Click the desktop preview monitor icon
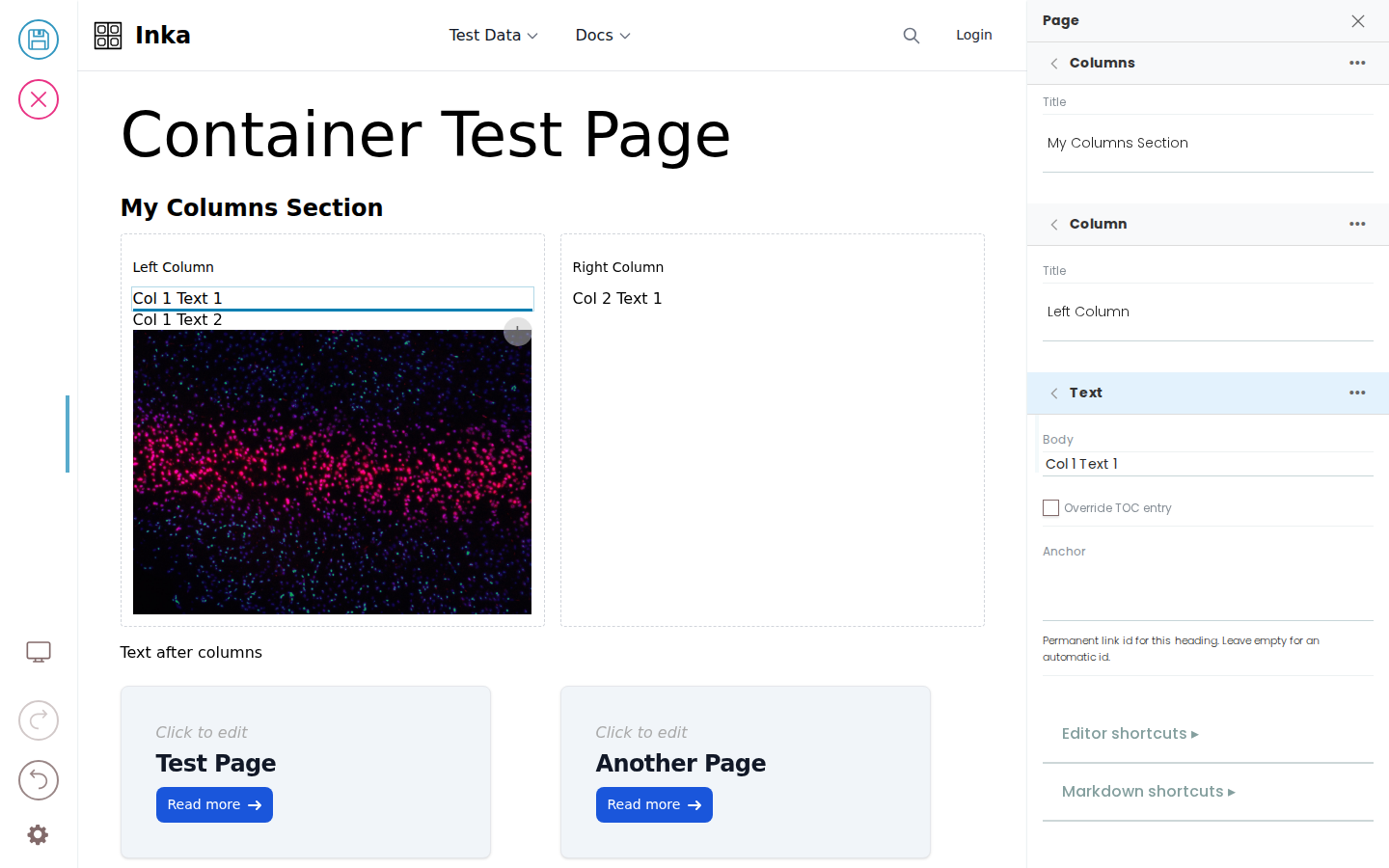The image size is (1389, 868). click(x=39, y=653)
